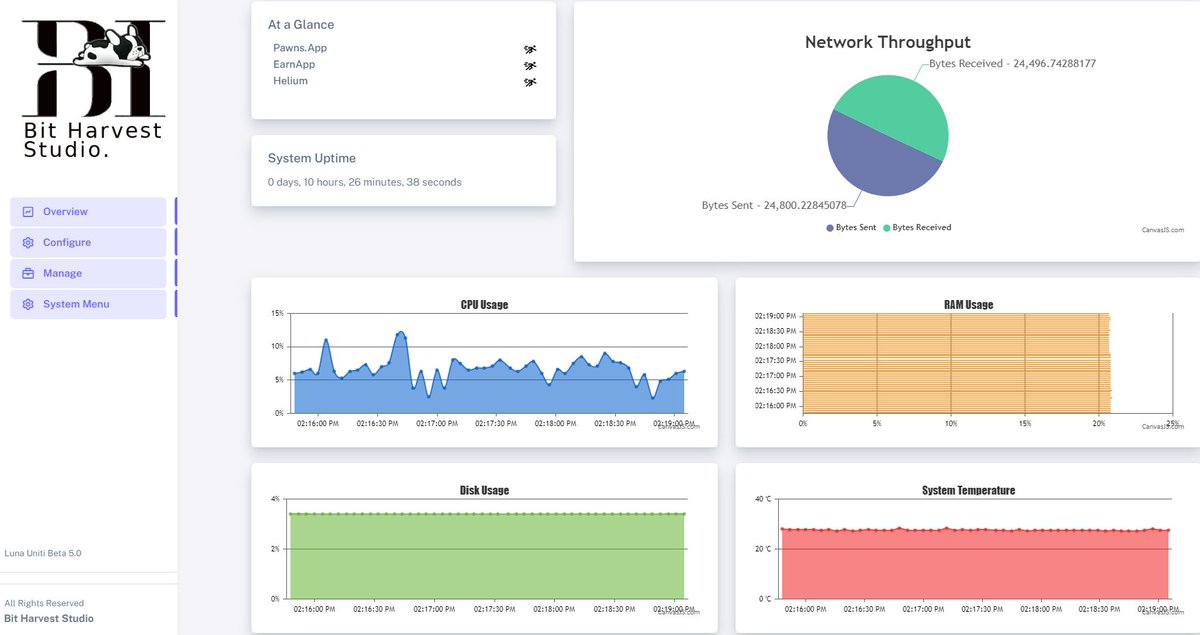
Task: Click the System Uptime heading
Action: (x=312, y=158)
